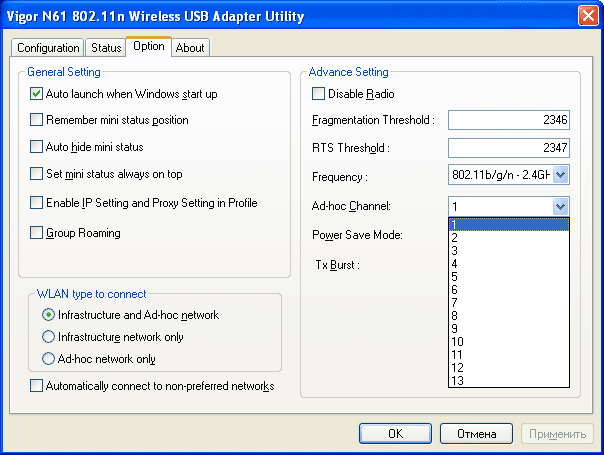604x455 pixels.
Task: Open the Frequency dropdown arrow
Action: 560,175
